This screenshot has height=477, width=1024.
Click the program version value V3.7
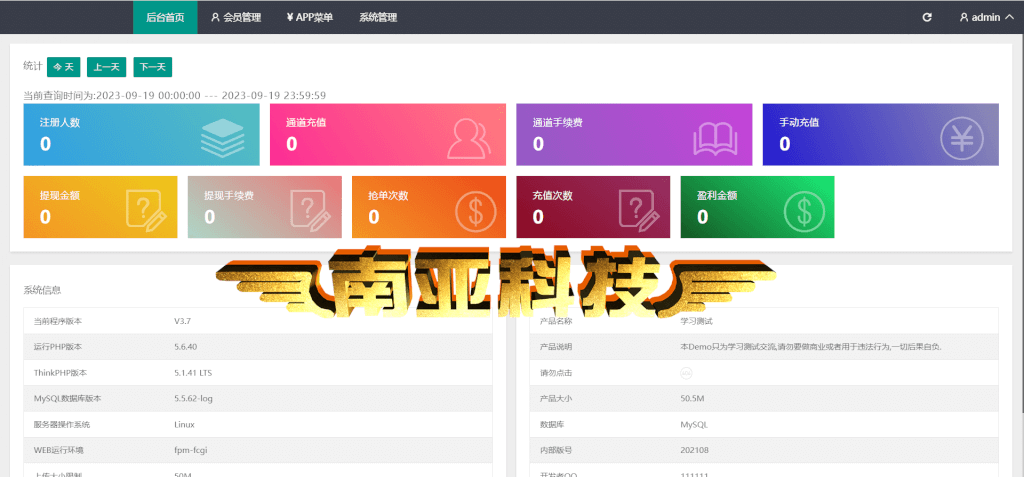pyautogui.click(x=182, y=321)
